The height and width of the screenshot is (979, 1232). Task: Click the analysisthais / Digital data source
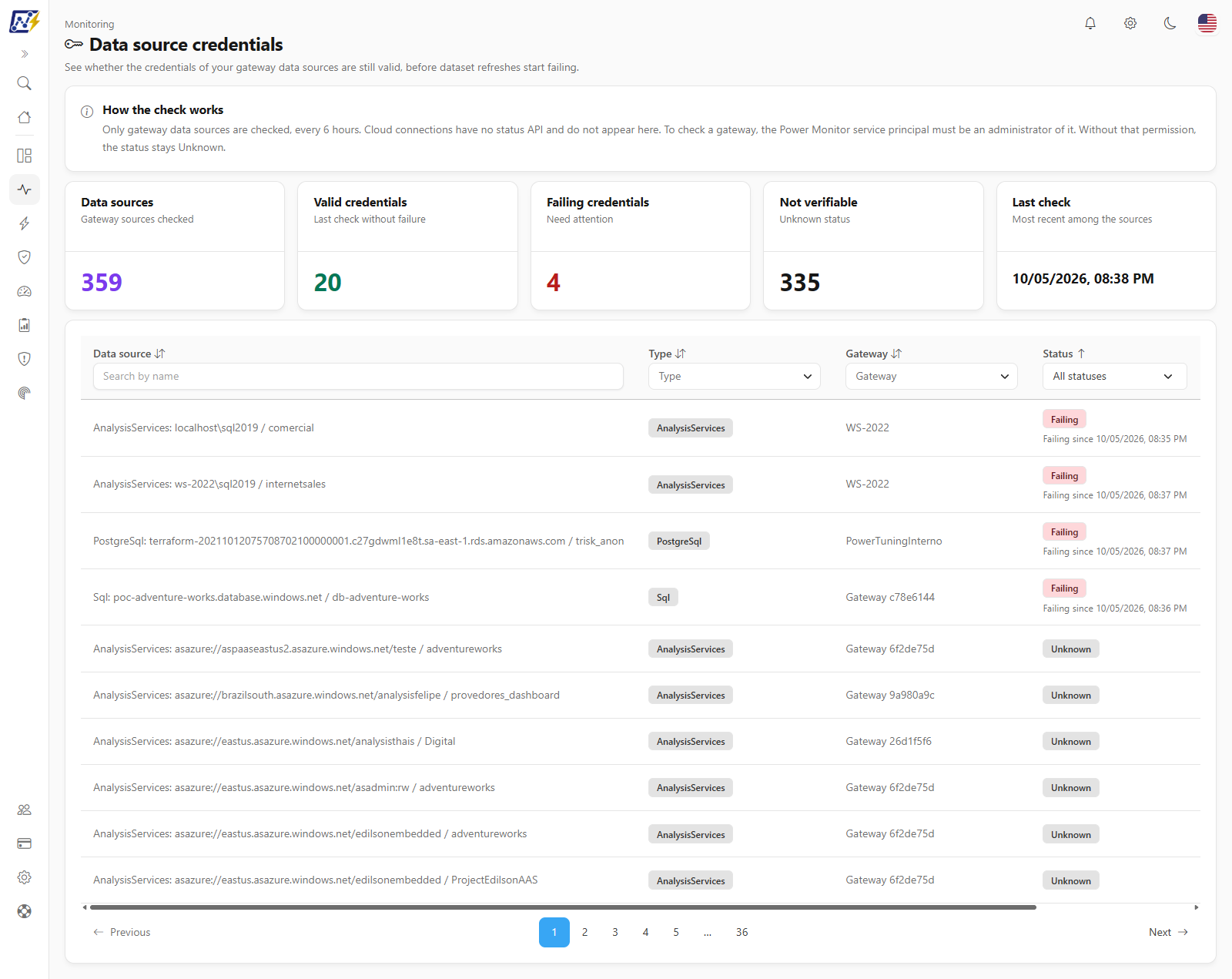pos(274,741)
